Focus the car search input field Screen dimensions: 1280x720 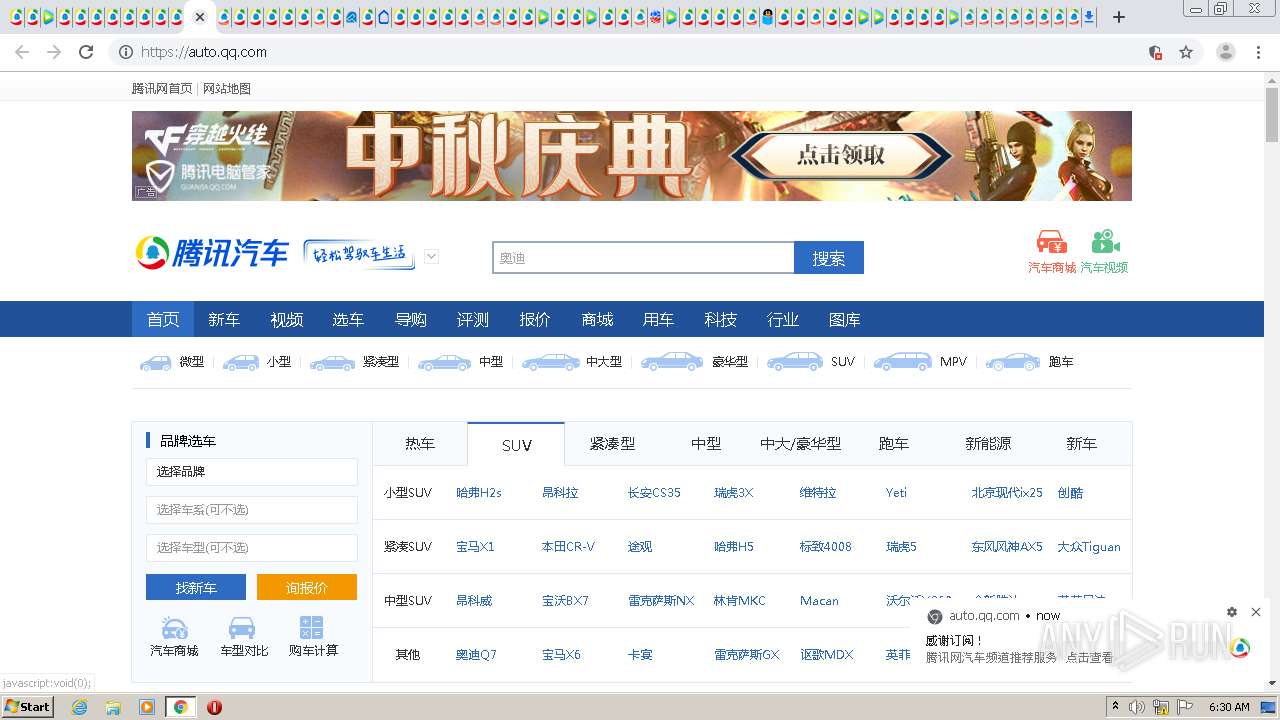coord(643,258)
